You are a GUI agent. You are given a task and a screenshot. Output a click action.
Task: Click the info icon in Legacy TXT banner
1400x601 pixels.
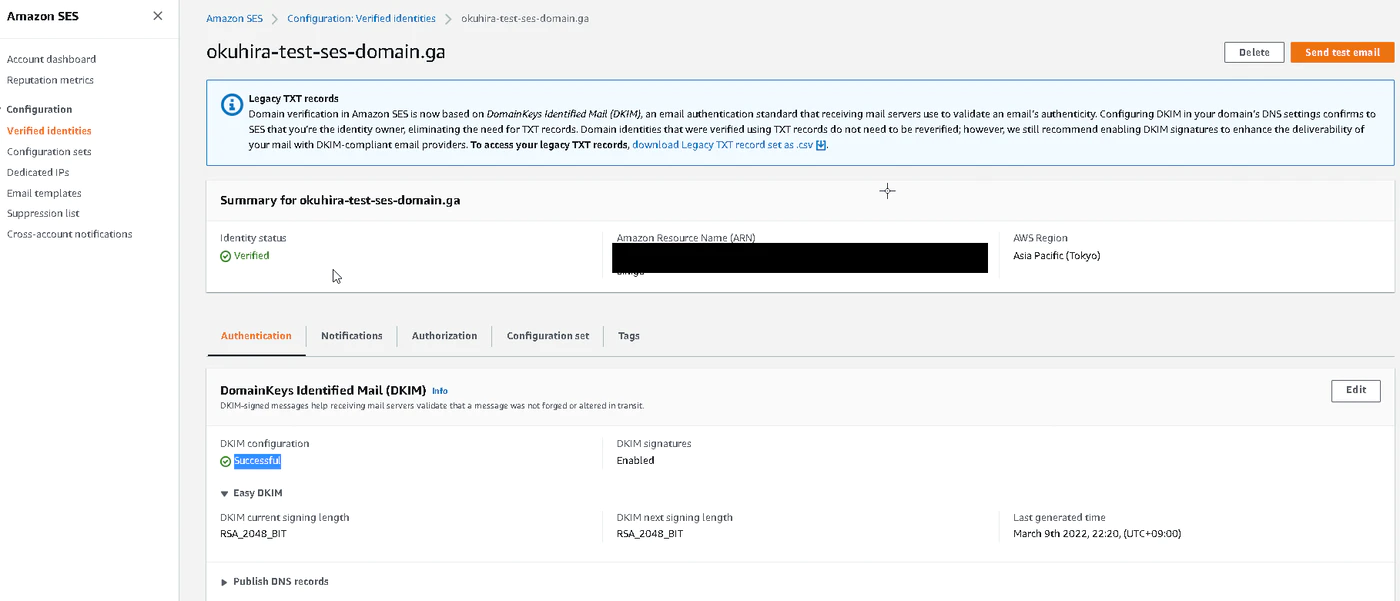click(x=231, y=104)
